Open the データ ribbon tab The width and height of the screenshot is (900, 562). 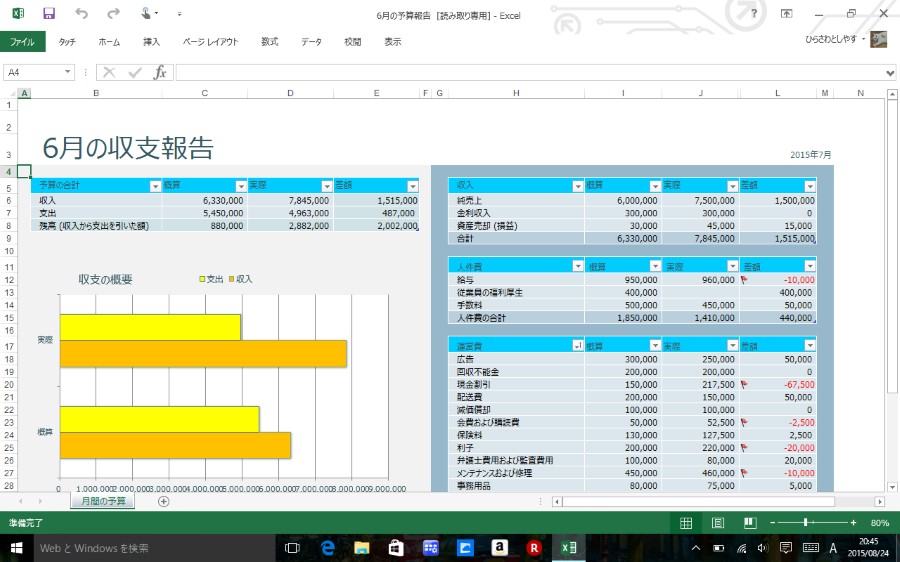coord(312,42)
